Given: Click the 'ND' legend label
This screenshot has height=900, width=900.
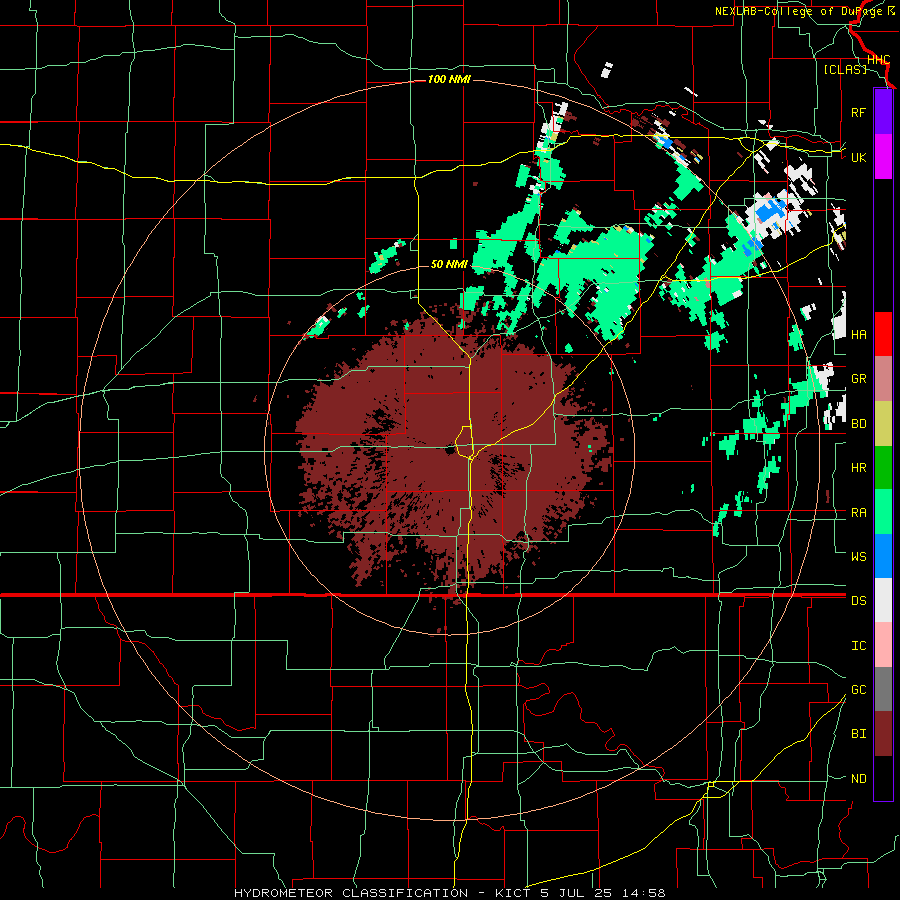Looking at the screenshot, I should [858, 779].
